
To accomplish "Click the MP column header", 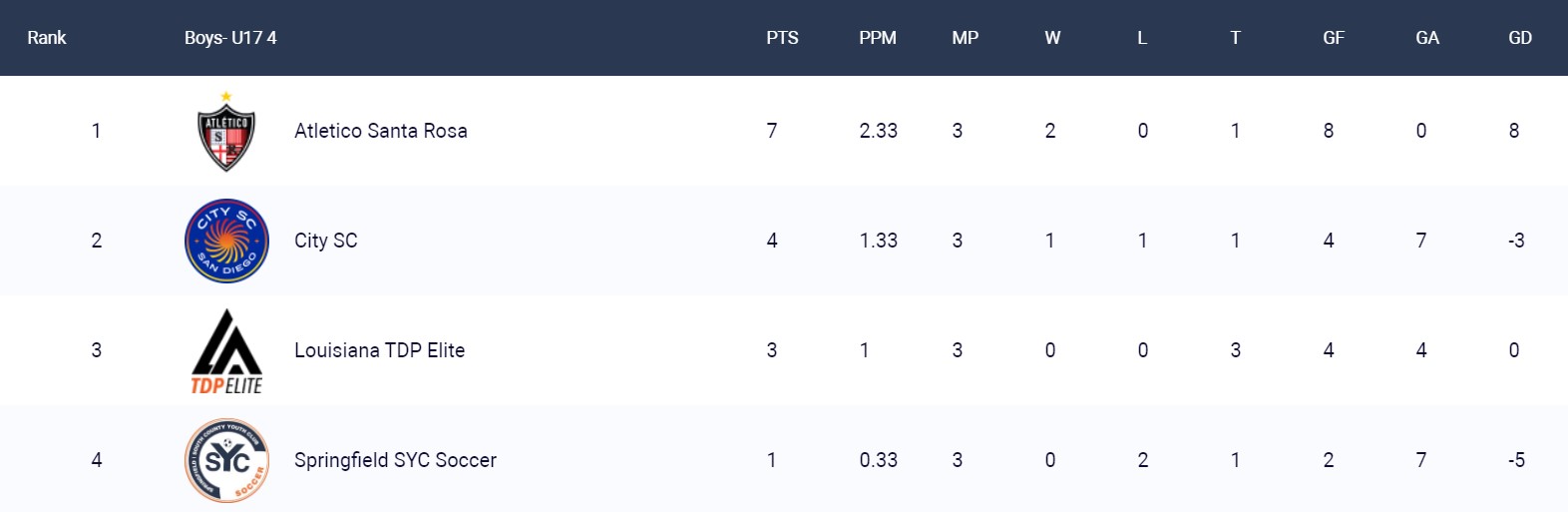I will point(965,38).
